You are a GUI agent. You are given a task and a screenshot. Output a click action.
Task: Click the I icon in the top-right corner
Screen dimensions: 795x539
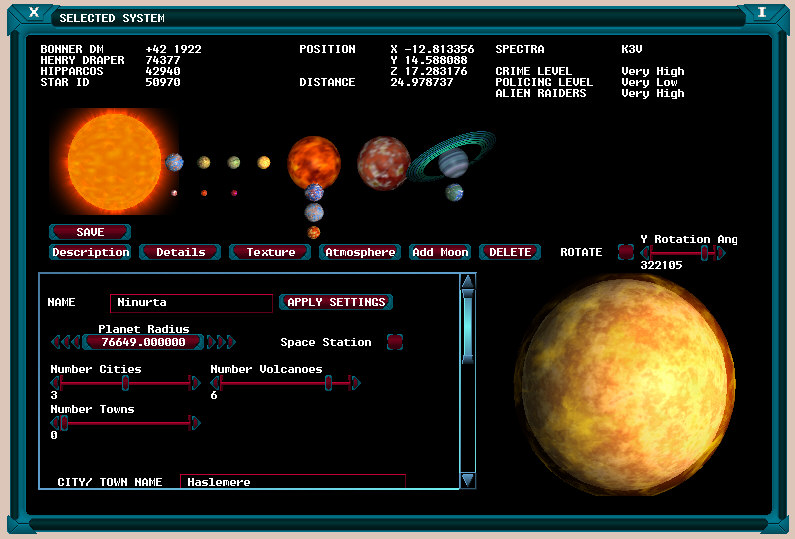coord(761,13)
